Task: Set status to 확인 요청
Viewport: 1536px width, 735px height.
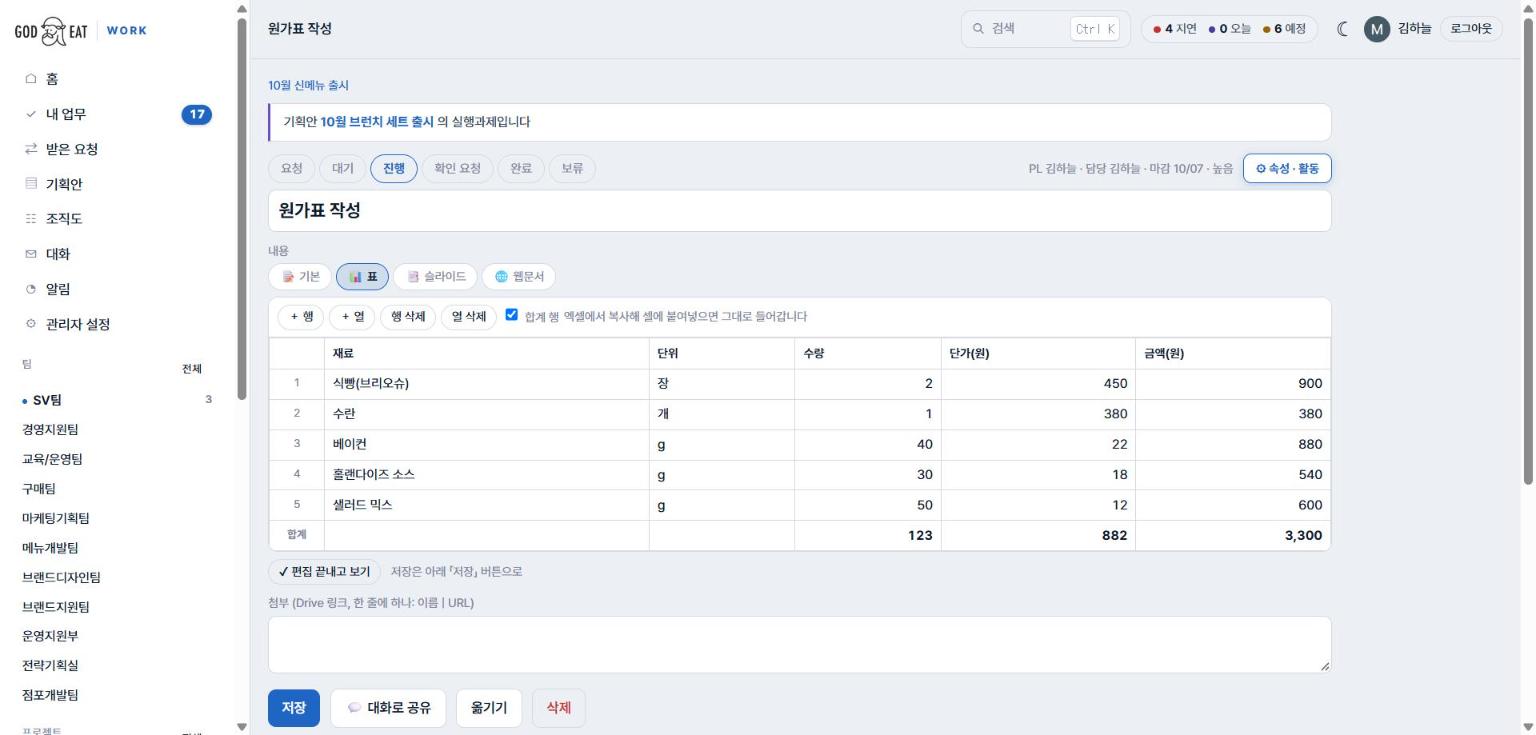Action: coord(458,169)
